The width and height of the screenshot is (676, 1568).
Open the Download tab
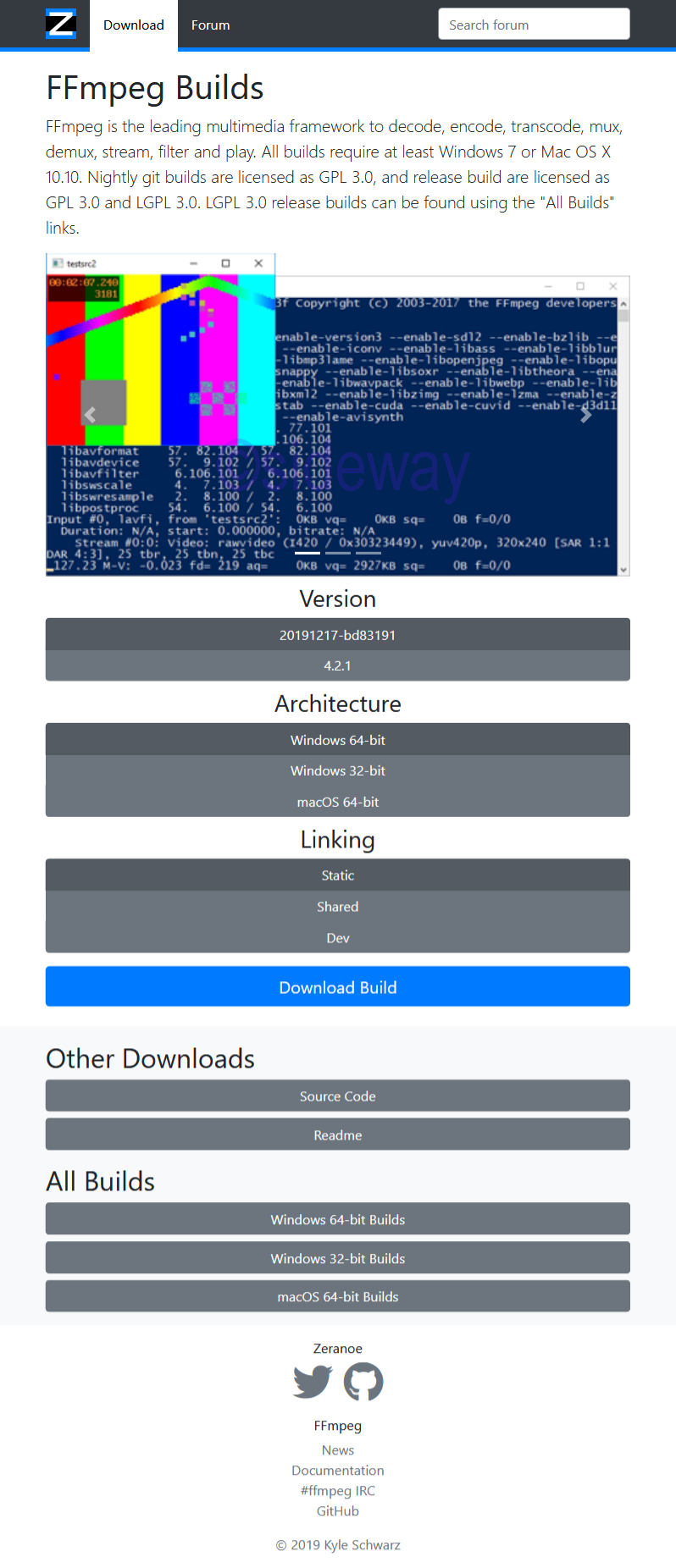click(134, 25)
